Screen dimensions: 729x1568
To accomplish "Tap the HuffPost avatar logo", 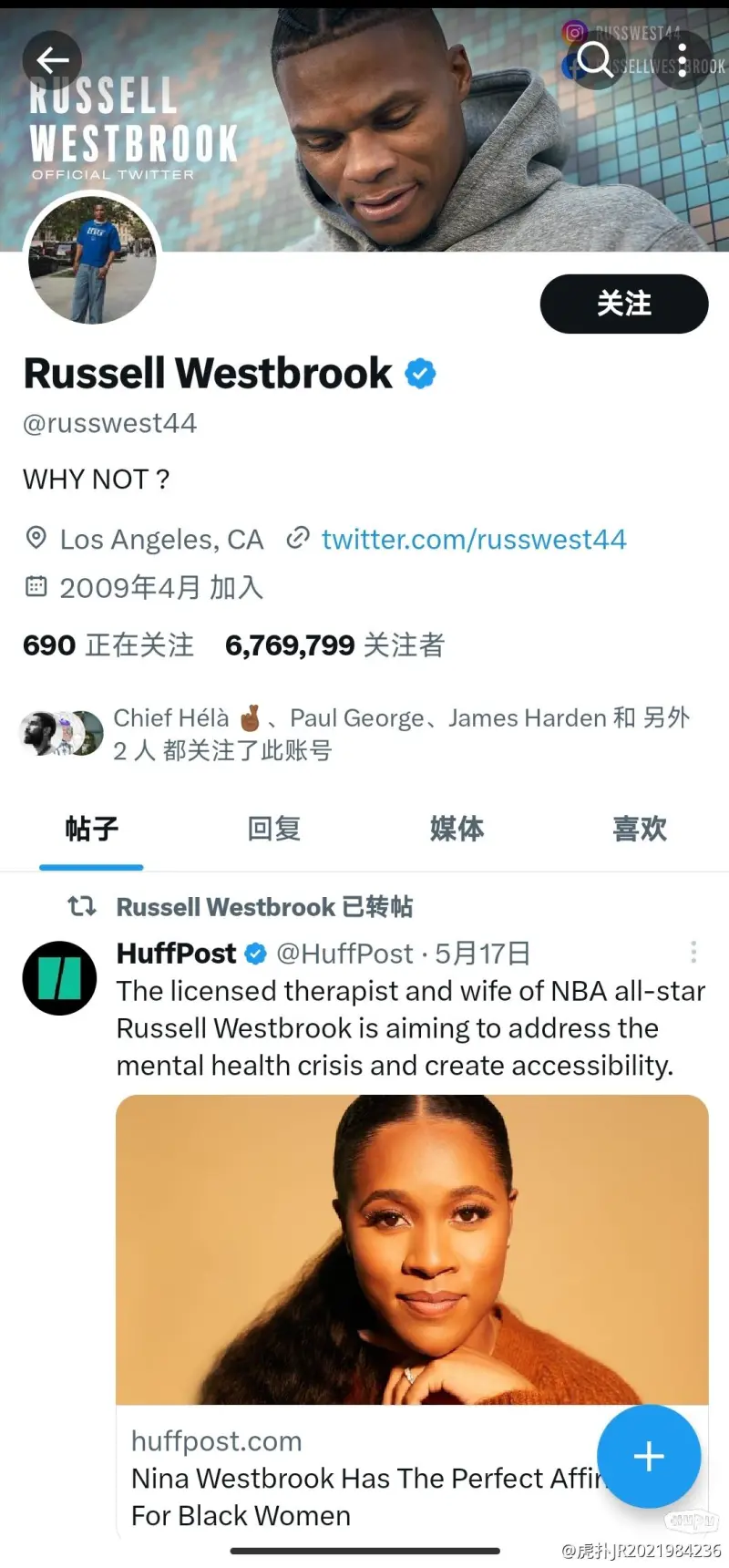I will coord(59,978).
